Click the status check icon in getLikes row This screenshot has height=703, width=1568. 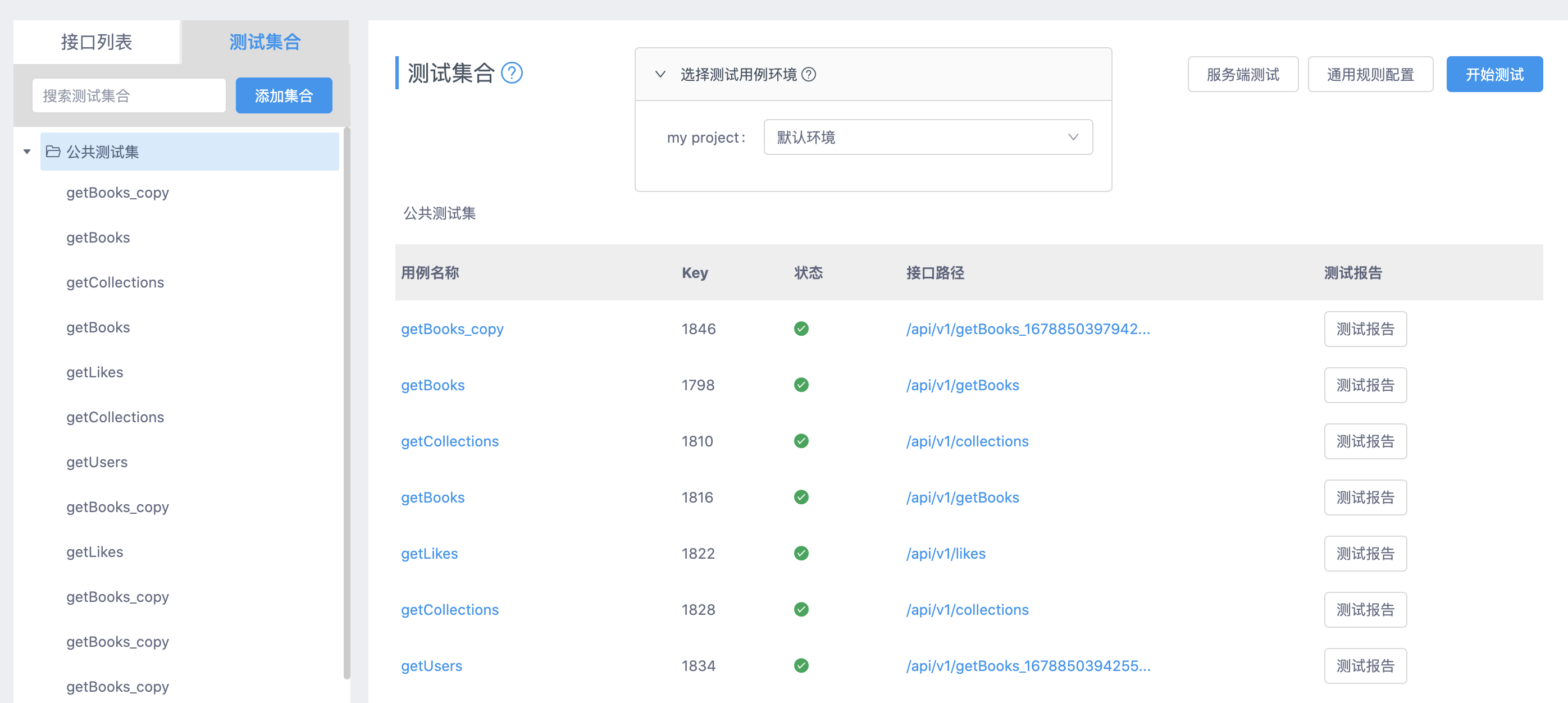pos(801,553)
